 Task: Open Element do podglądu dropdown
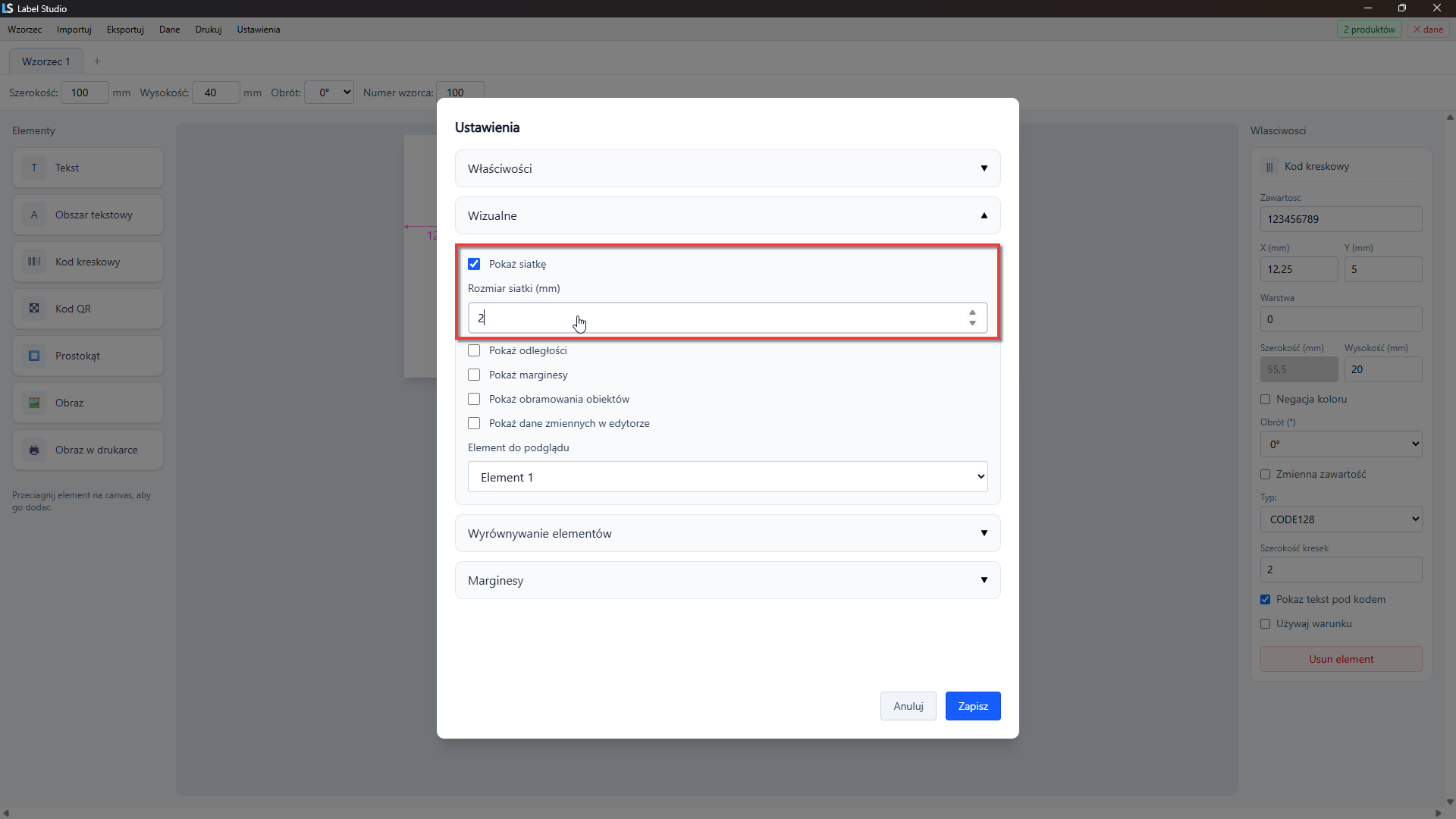727,477
